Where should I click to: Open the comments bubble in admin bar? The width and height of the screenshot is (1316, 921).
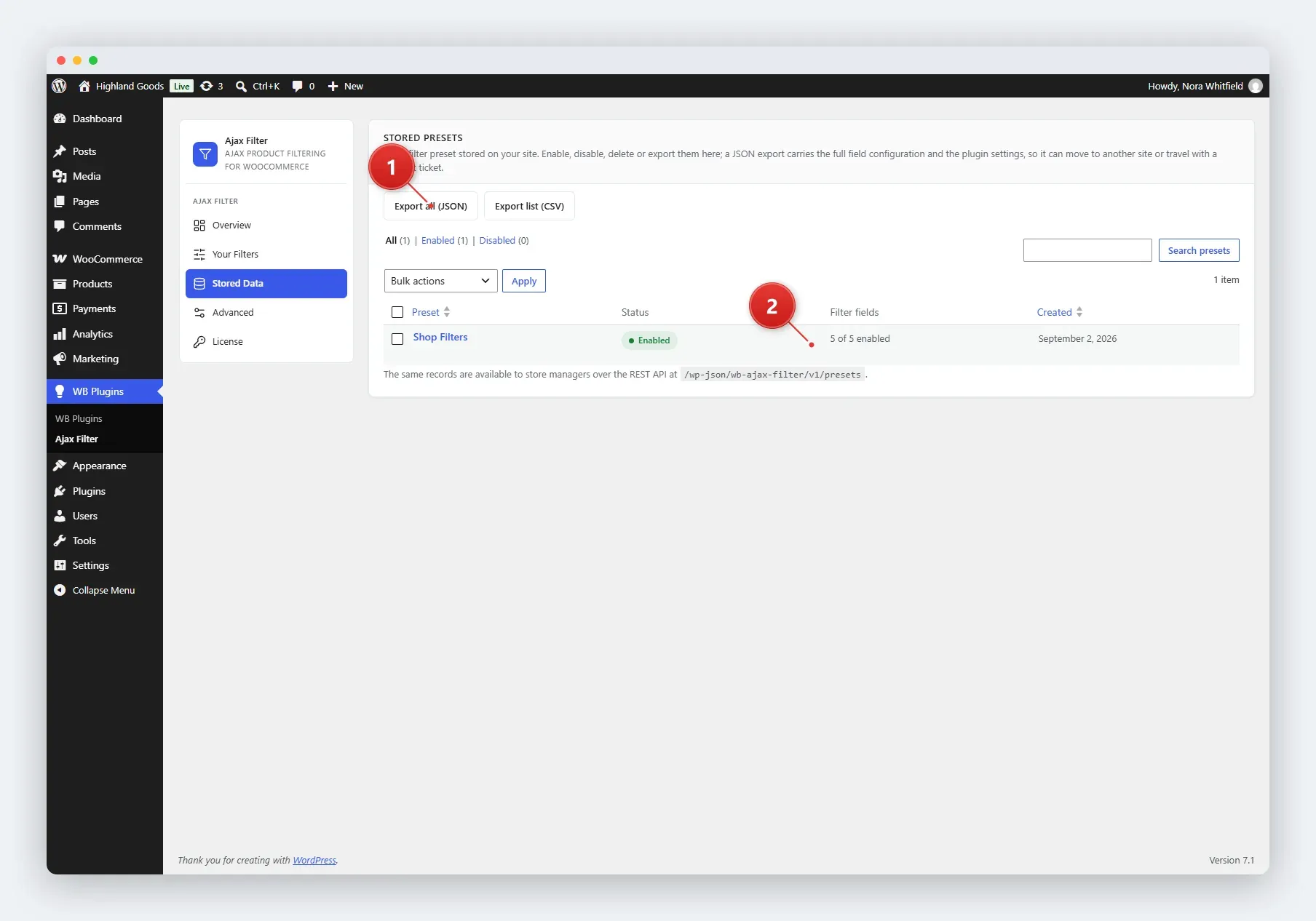297,86
